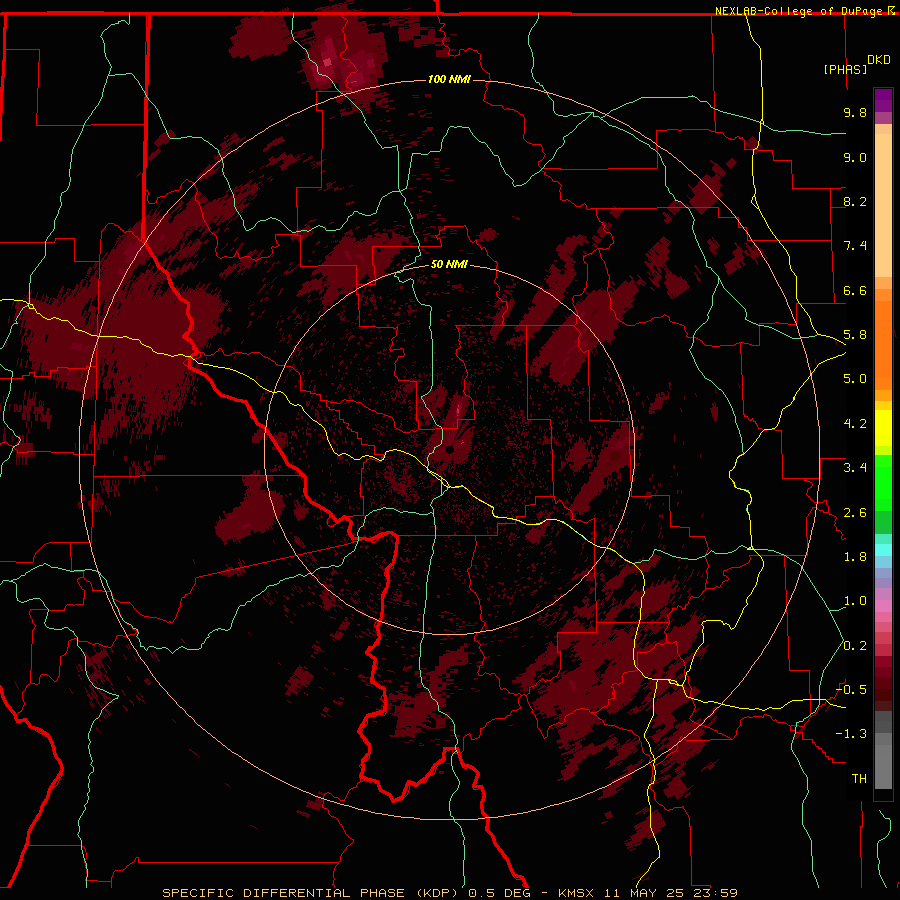This screenshot has height=900, width=900.
Task: Click the 100 NMI range ring label
Action: tap(449, 79)
